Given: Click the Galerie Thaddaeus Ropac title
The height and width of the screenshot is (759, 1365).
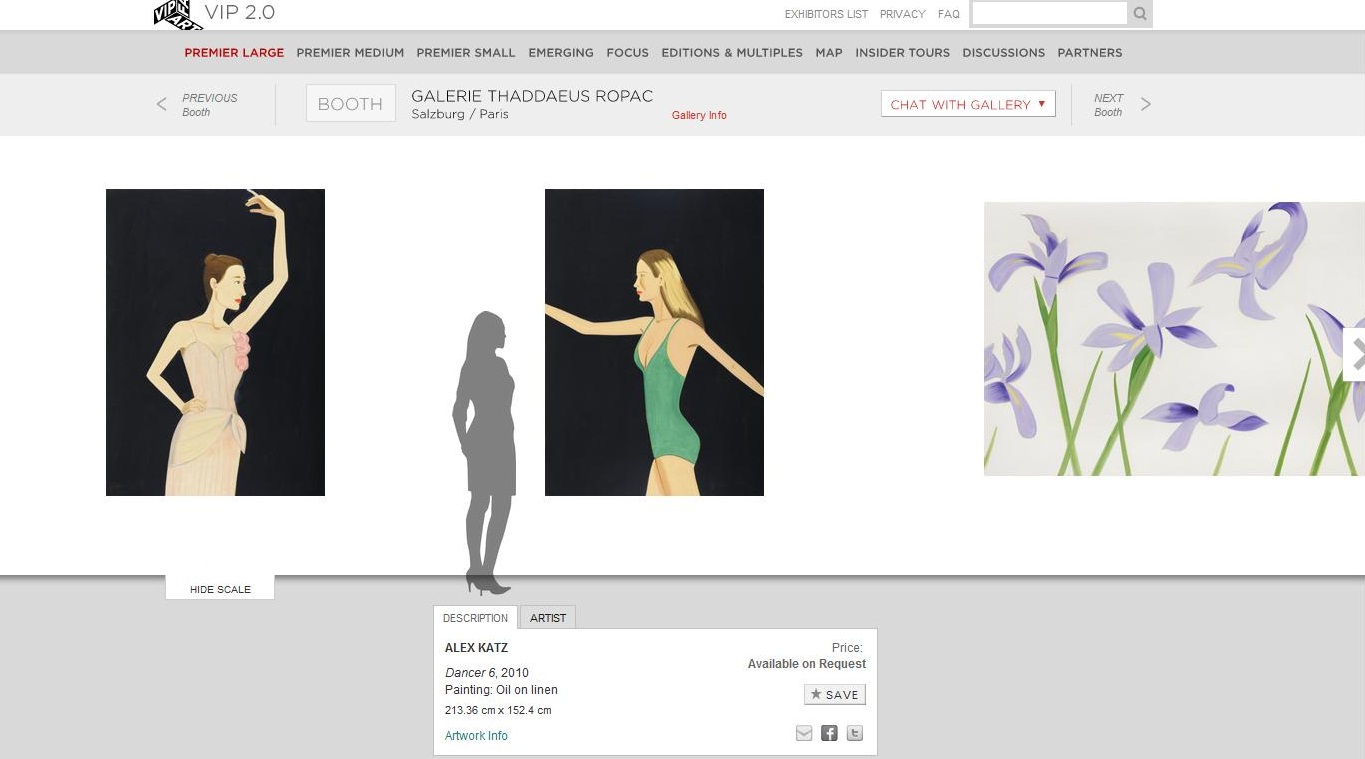Looking at the screenshot, I should 532,96.
